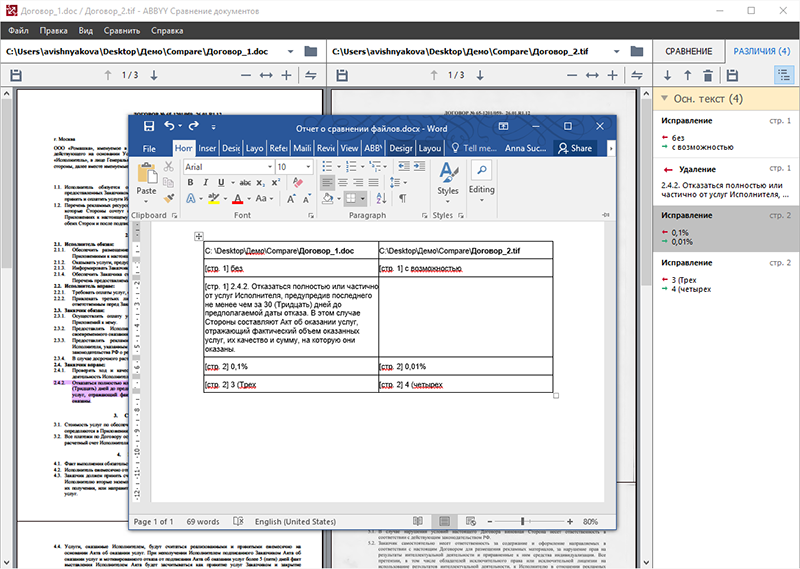Align text left in Paragraph group
This screenshot has width=800, height=569.
click(327, 182)
